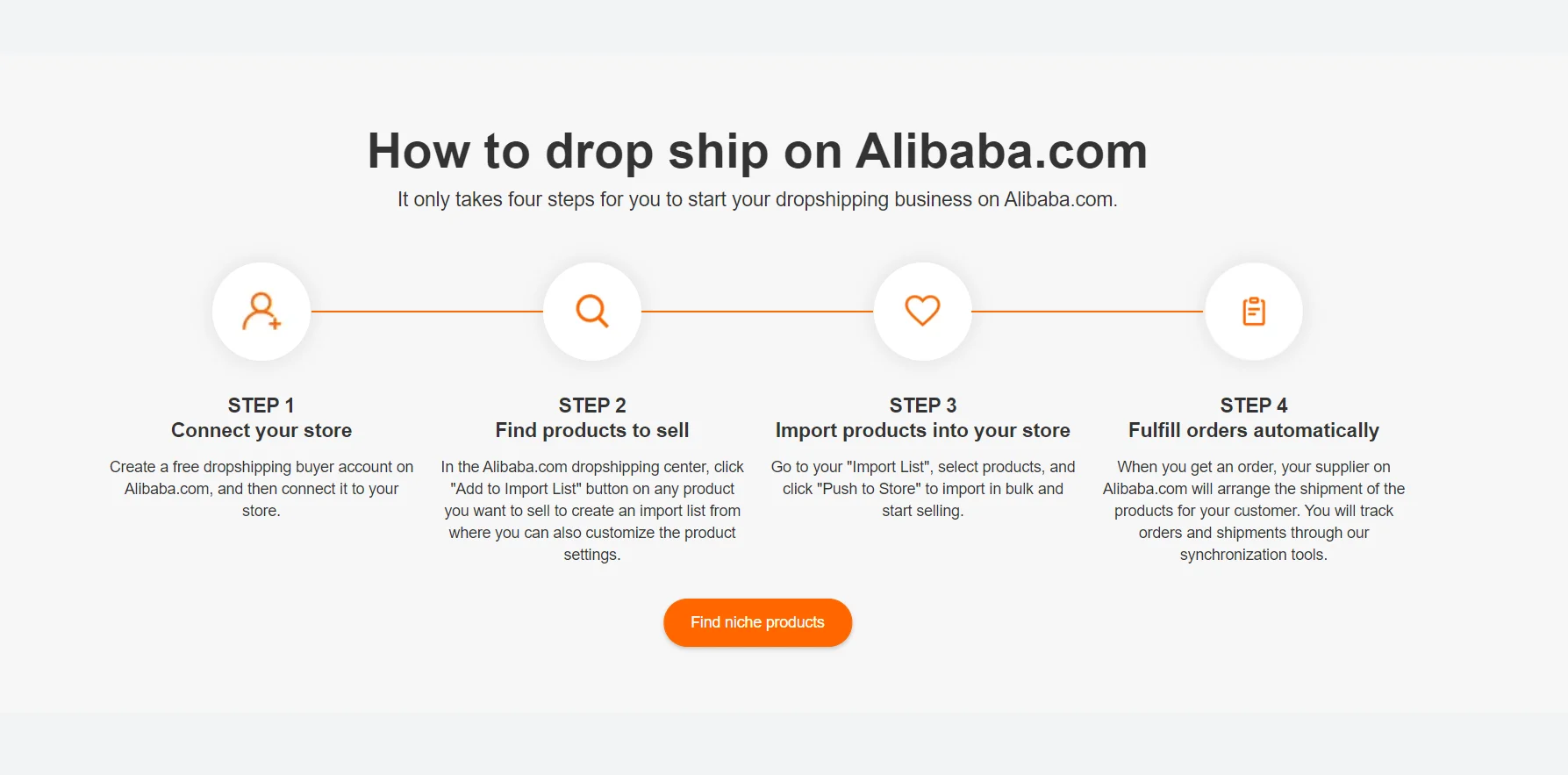Select the "STEP 2" label
This screenshot has width=1568, height=775.
pyautogui.click(x=592, y=405)
